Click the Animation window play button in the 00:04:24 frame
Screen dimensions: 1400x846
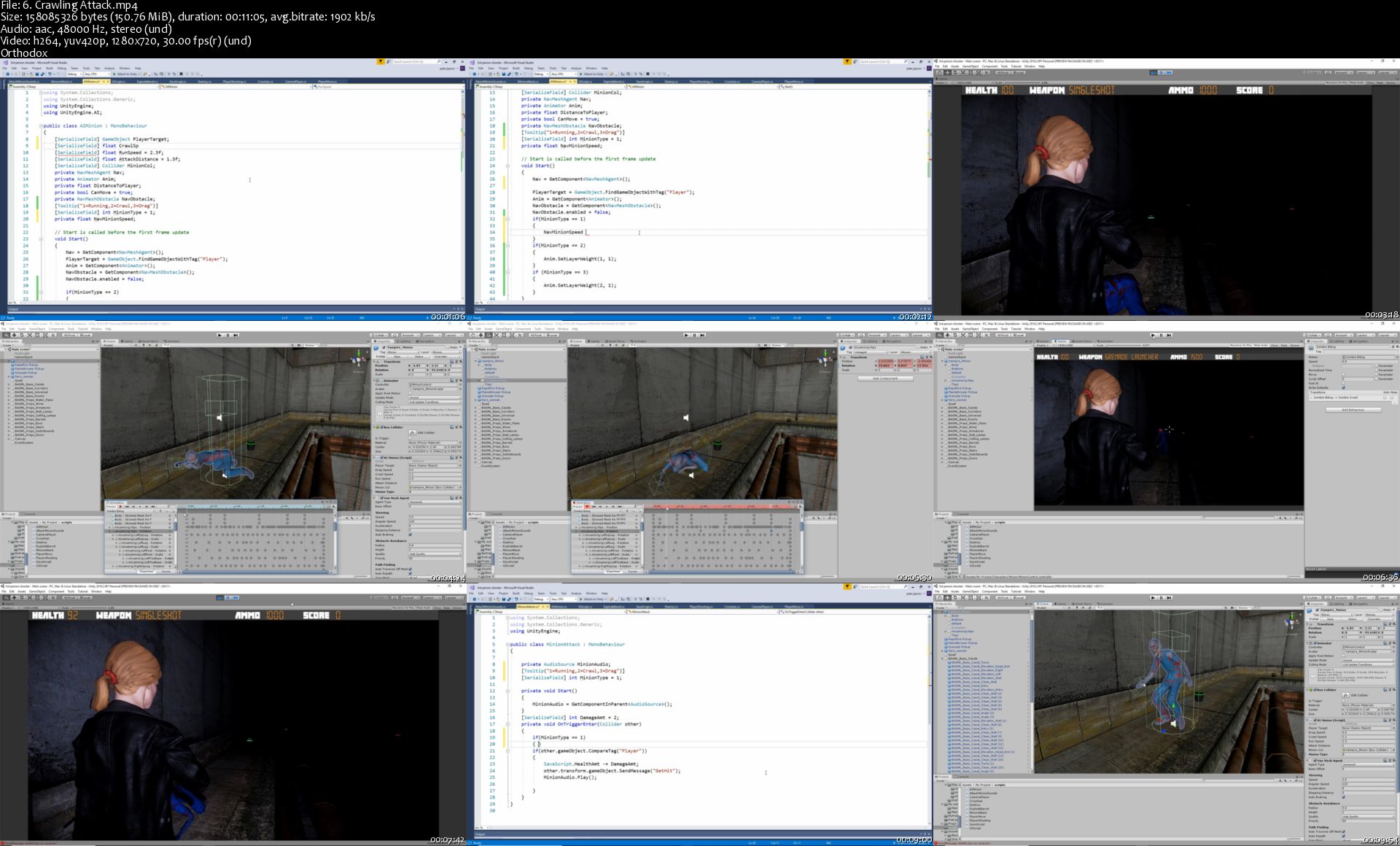click(140, 507)
